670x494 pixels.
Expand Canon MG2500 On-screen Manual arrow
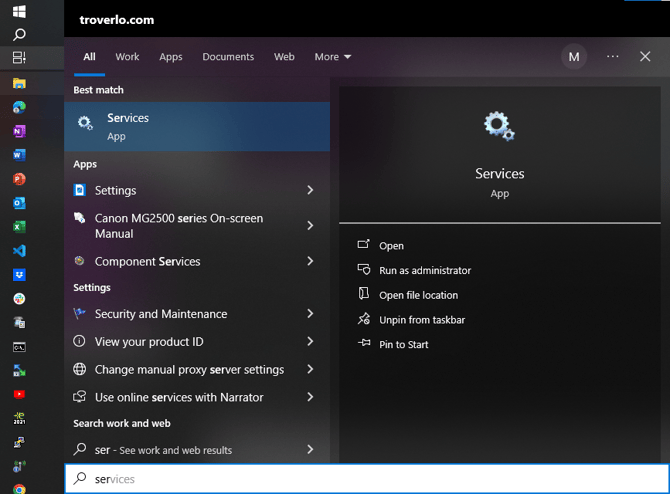(x=310, y=226)
